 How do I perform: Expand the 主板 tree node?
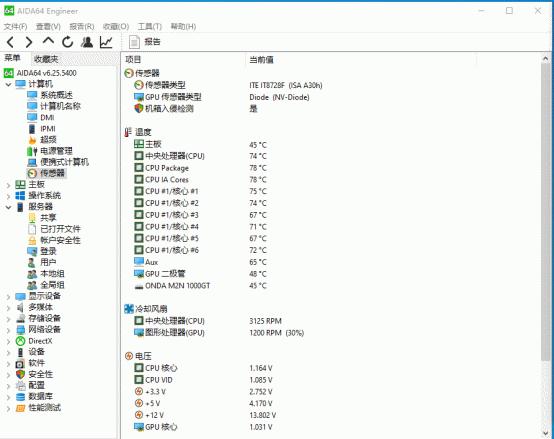coord(8,185)
